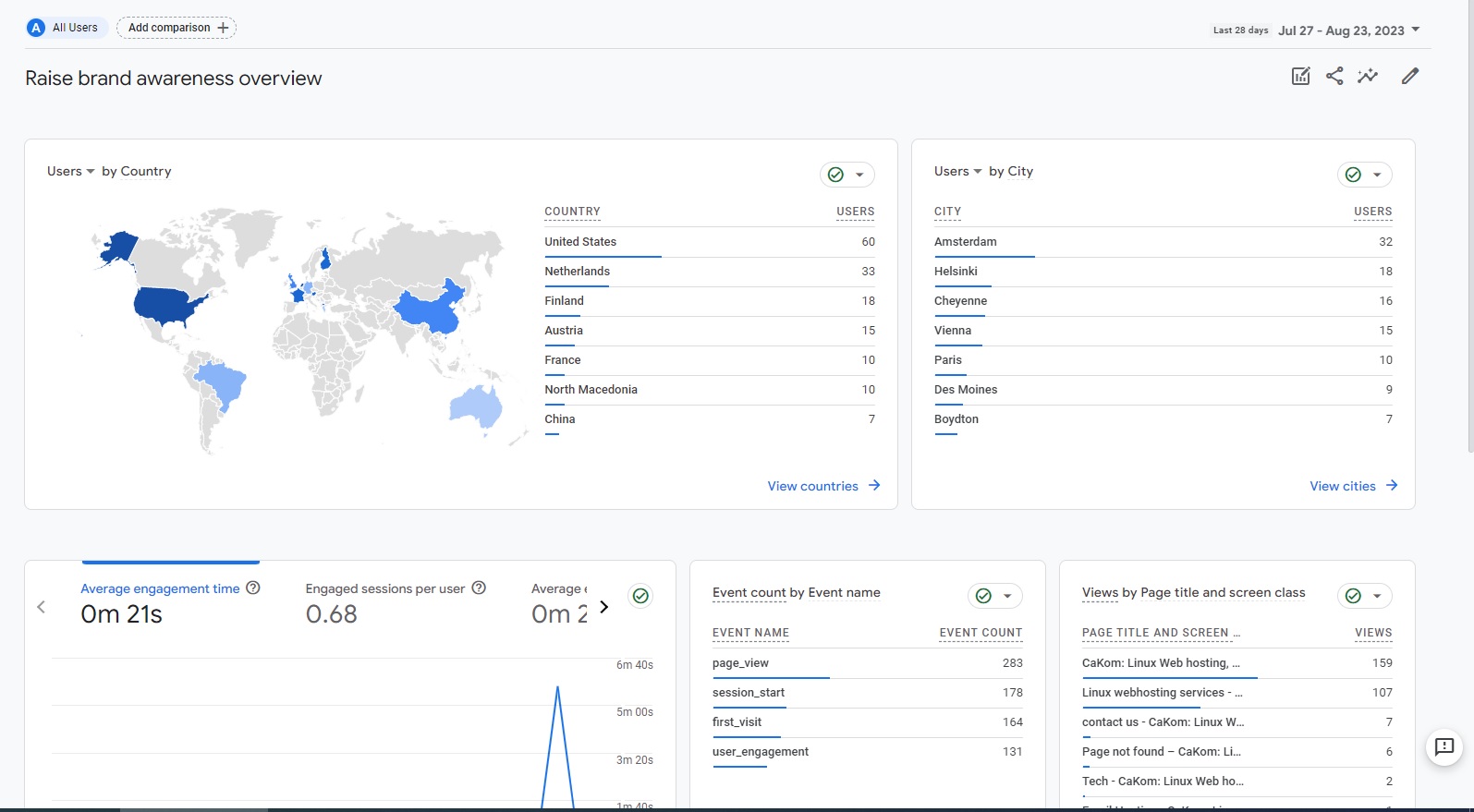Screen dimensions: 1474x812
Task: Click Paris city row
Action: tap(1163, 360)
